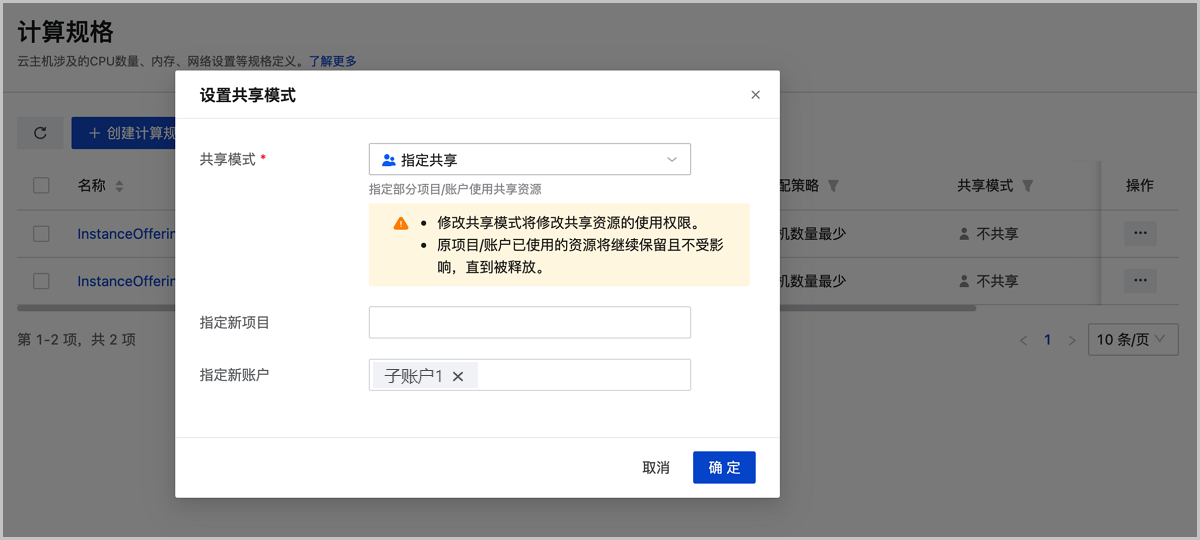Remove the 子账户1 tag
The width and height of the screenshot is (1200, 540).
[x=458, y=376]
